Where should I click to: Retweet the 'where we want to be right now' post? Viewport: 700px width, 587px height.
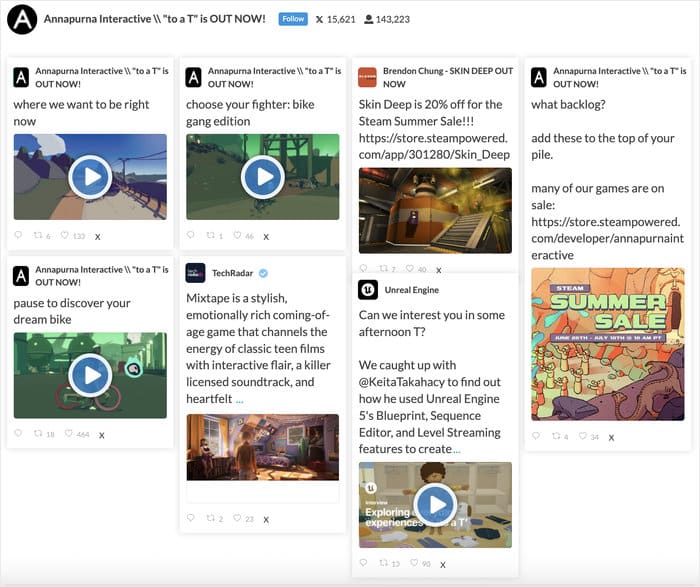38,235
